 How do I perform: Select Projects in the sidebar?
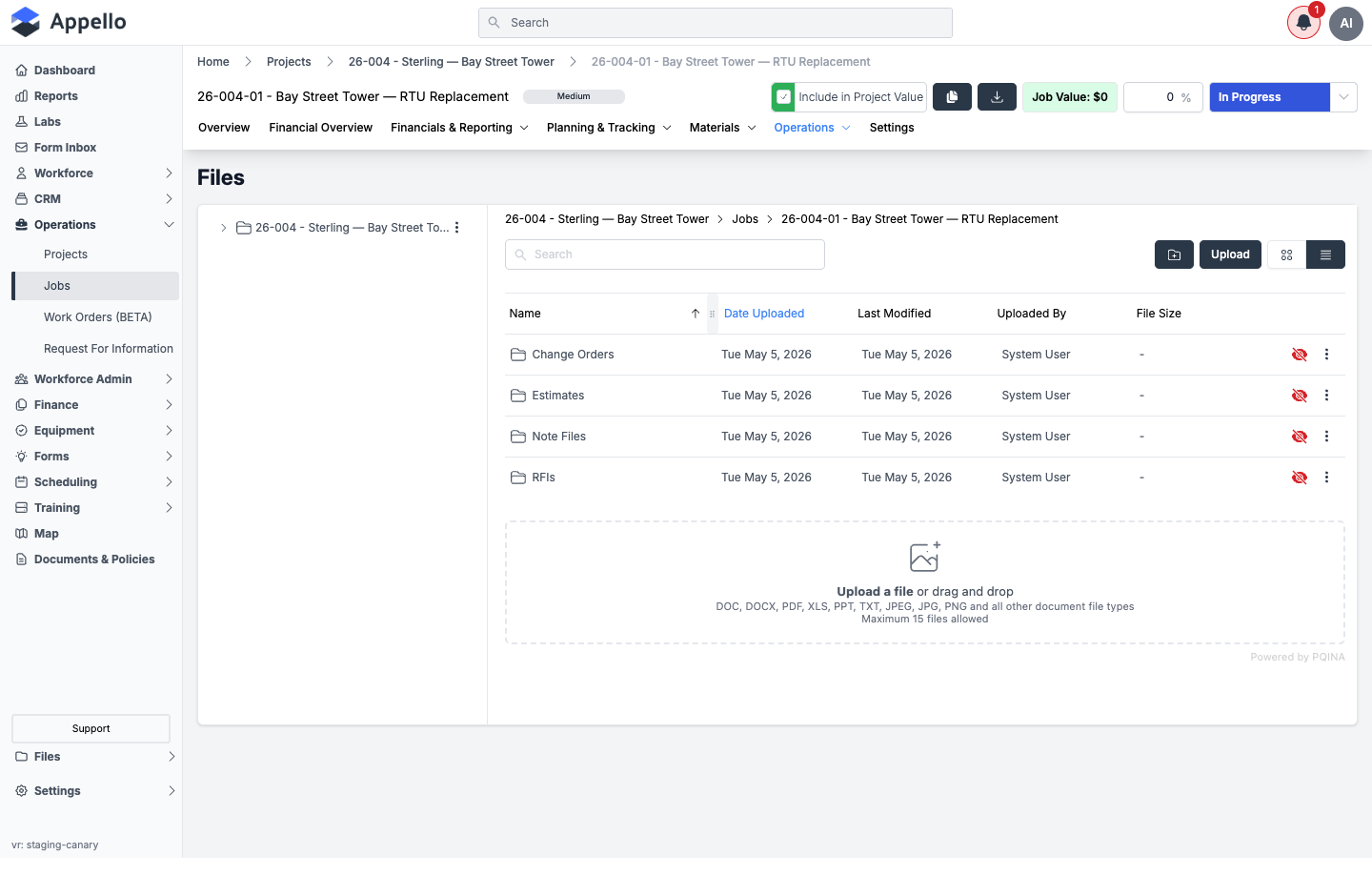point(66,254)
